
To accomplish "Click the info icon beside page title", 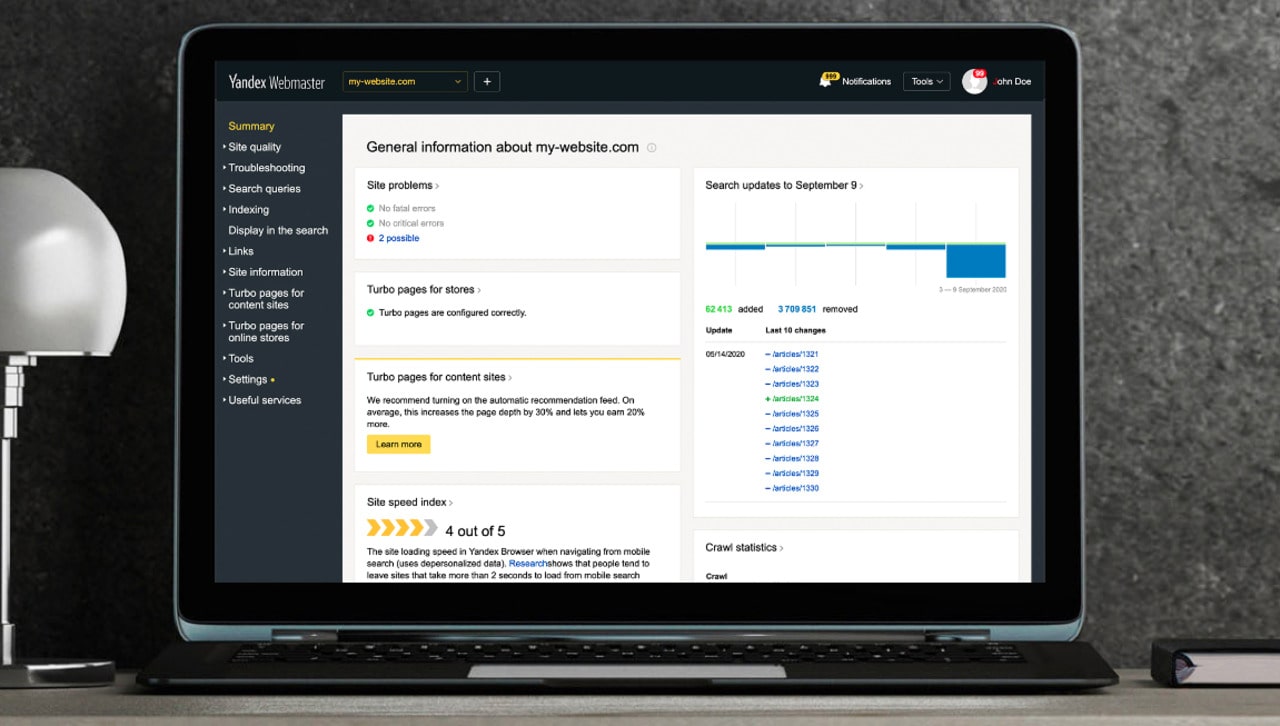I will click(651, 148).
